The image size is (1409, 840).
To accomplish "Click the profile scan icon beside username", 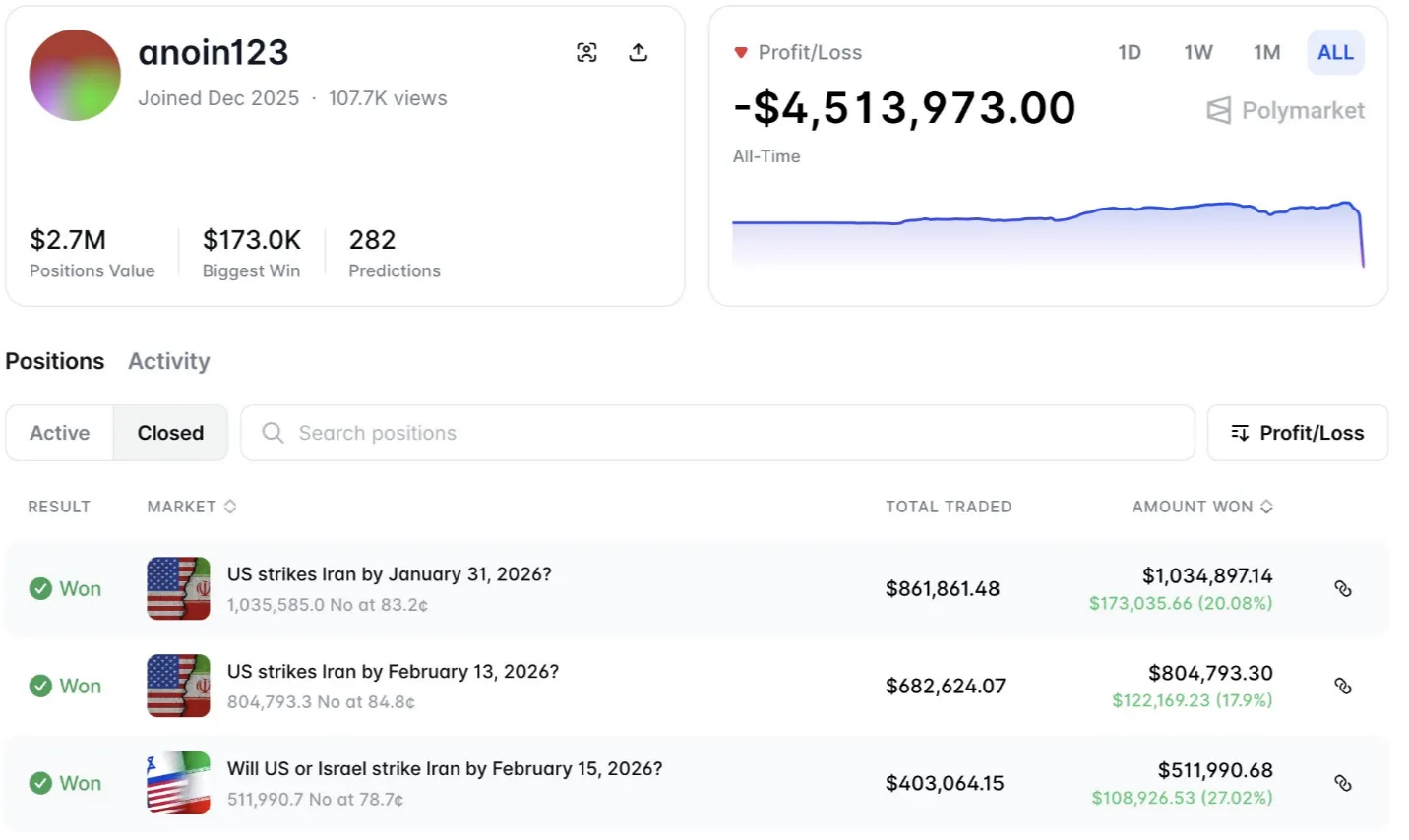I will 586,53.
